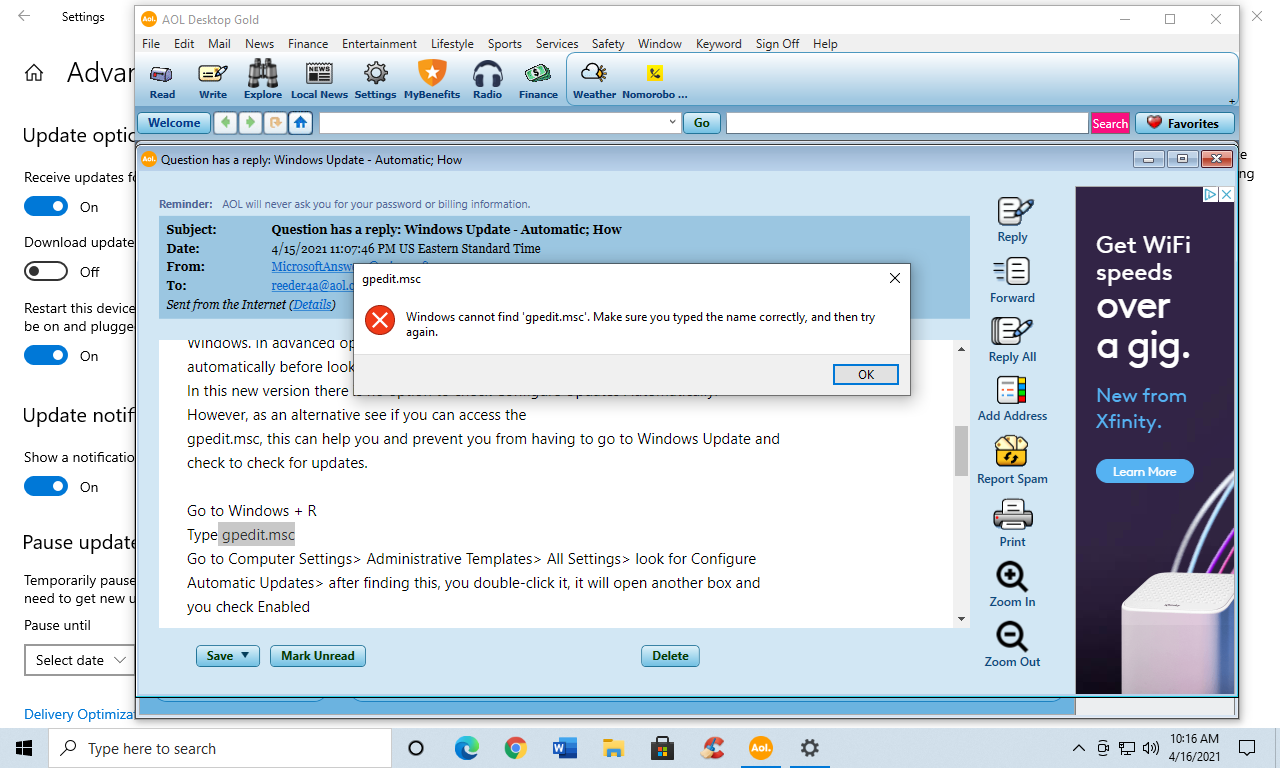Screen dimensions: 1280x768
Task: Open the Save dropdown button
Action: point(228,656)
